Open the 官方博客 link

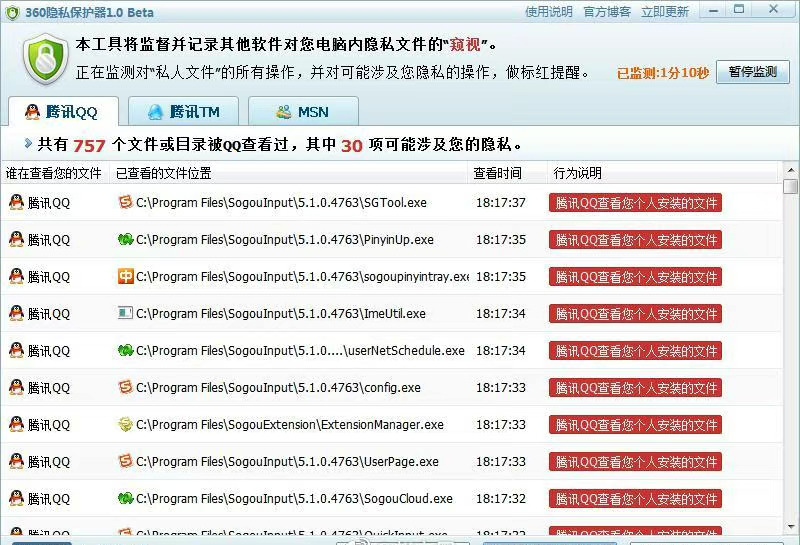pos(607,11)
